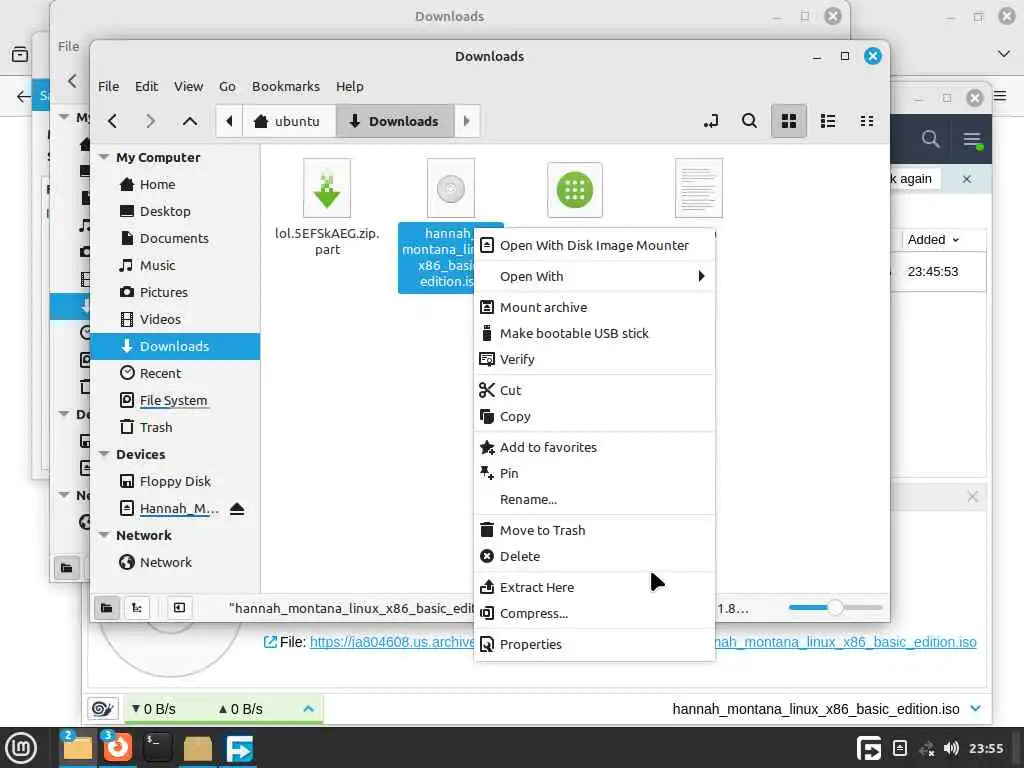This screenshot has height=768, width=1024.
Task: Open the Linux Mint start menu
Action: tap(22, 748)
